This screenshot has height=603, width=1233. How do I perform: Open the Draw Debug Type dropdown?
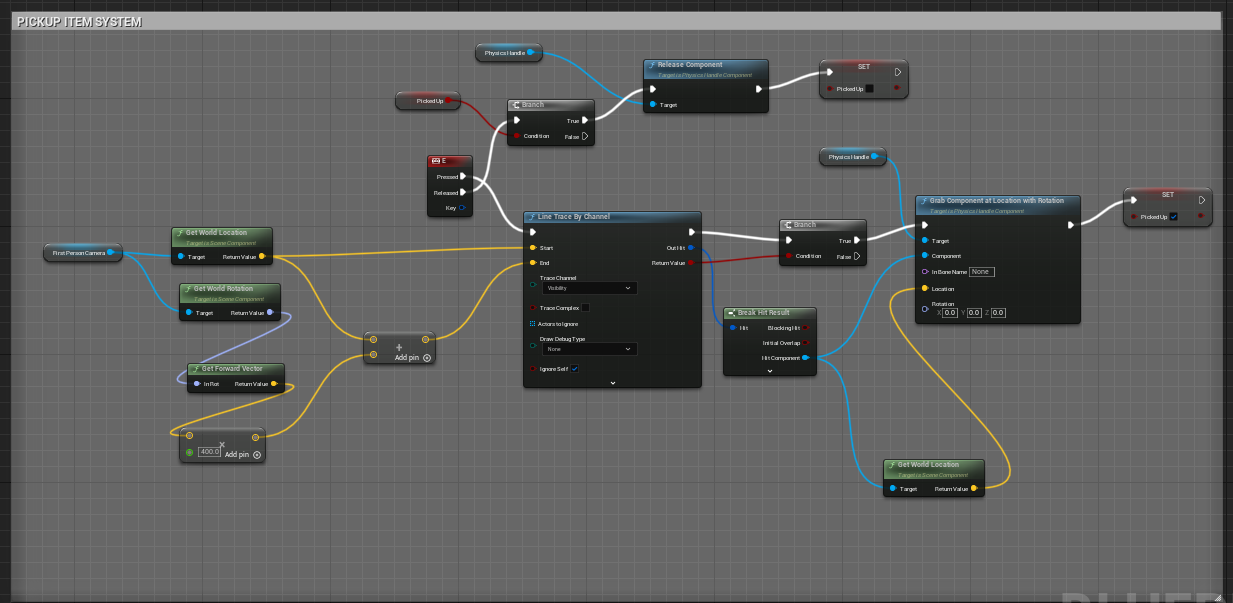[589, 349]
